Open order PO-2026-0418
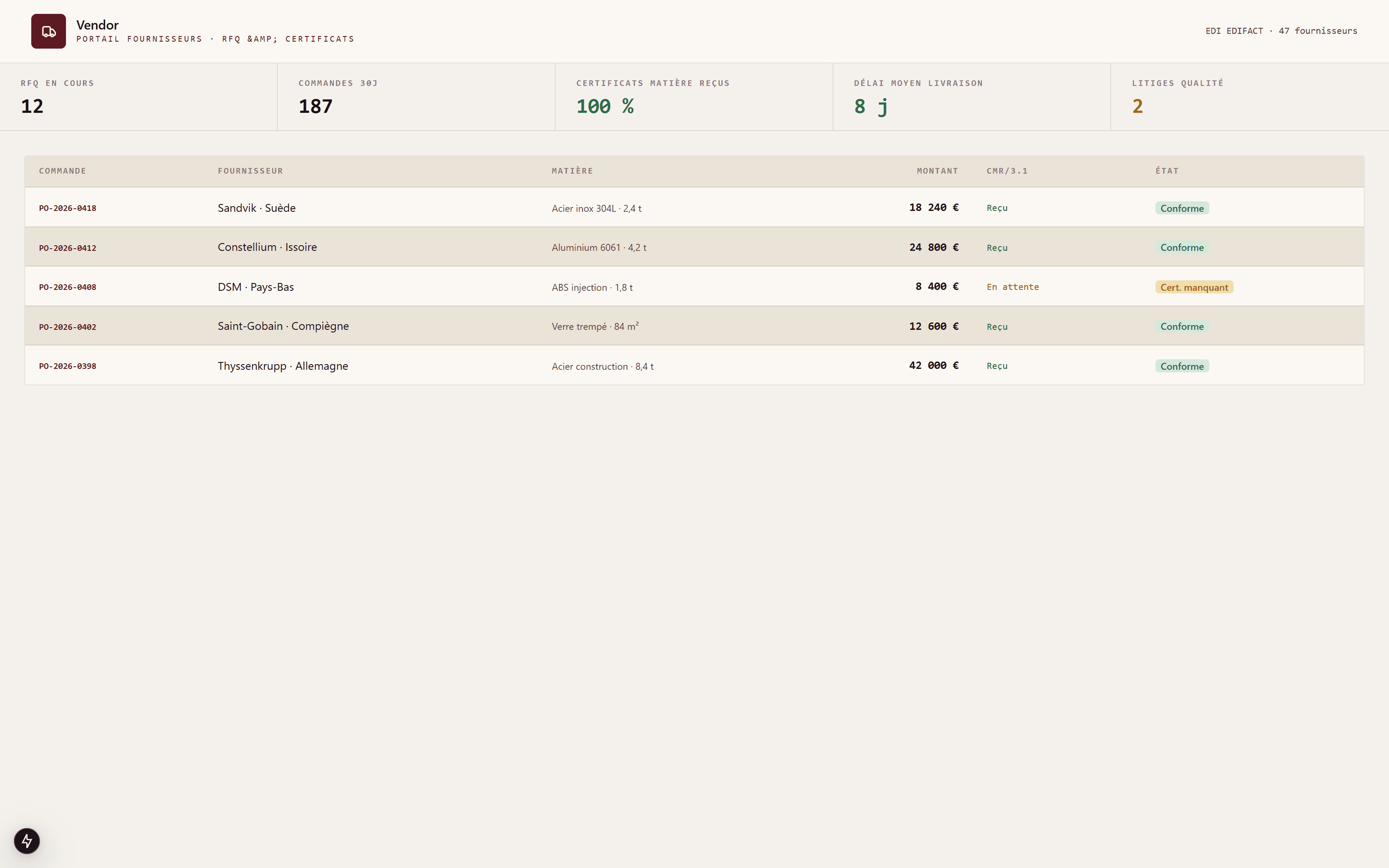 68,208
